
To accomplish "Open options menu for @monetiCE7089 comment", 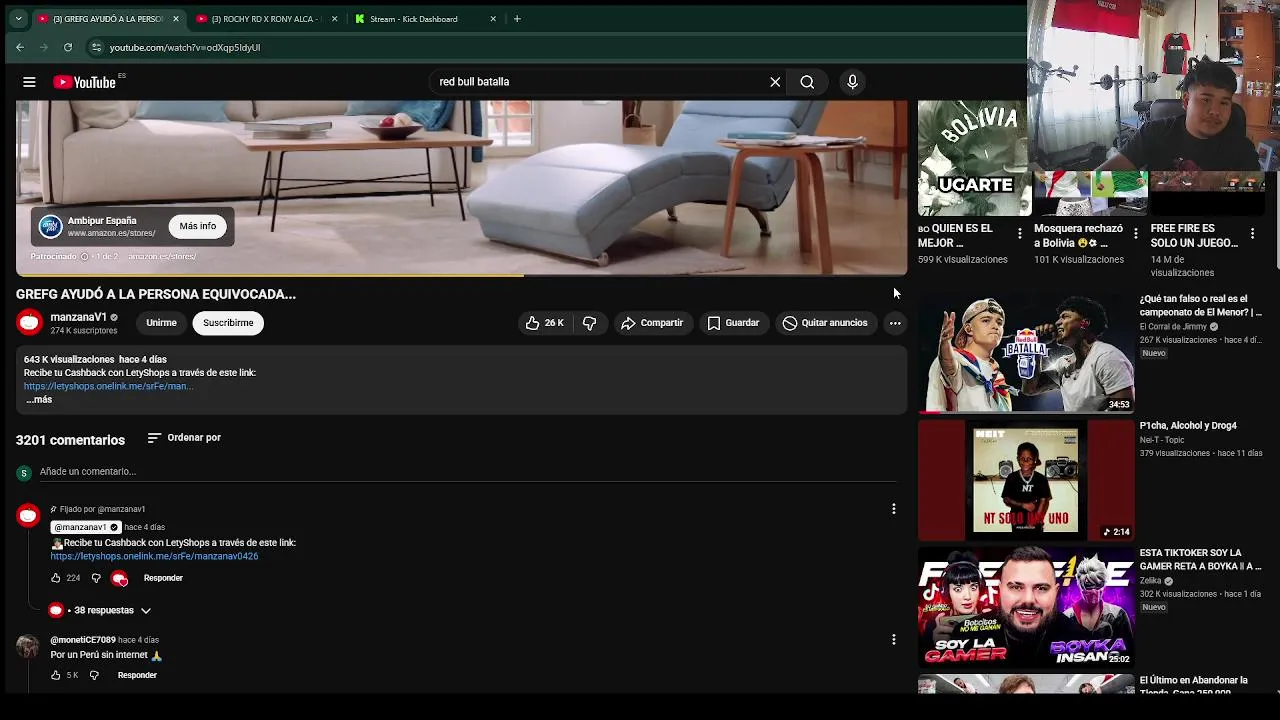I will pyautogui.click(x=893, y=639).
